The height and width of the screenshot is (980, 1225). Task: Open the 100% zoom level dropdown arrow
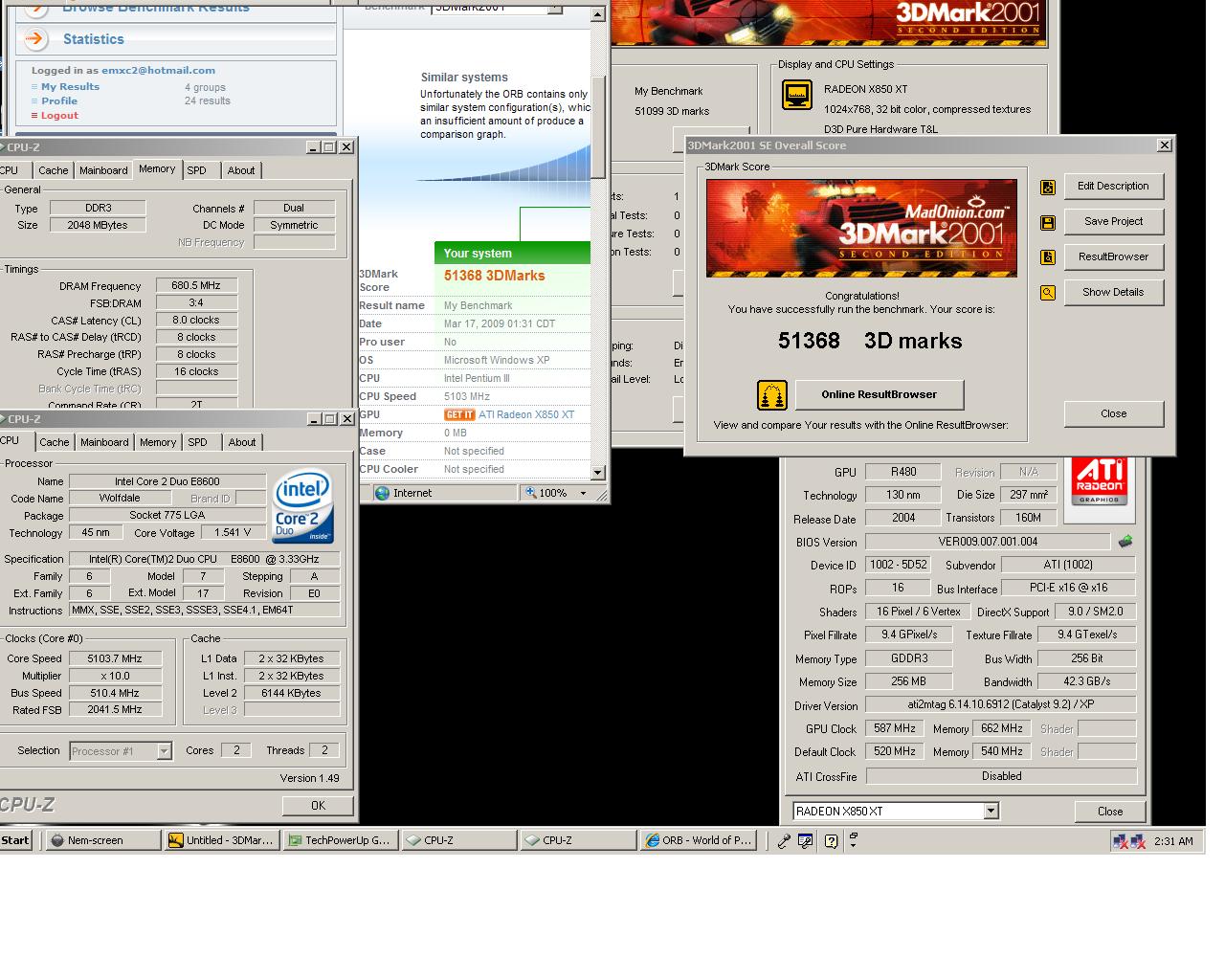click(x=583, y=494)
